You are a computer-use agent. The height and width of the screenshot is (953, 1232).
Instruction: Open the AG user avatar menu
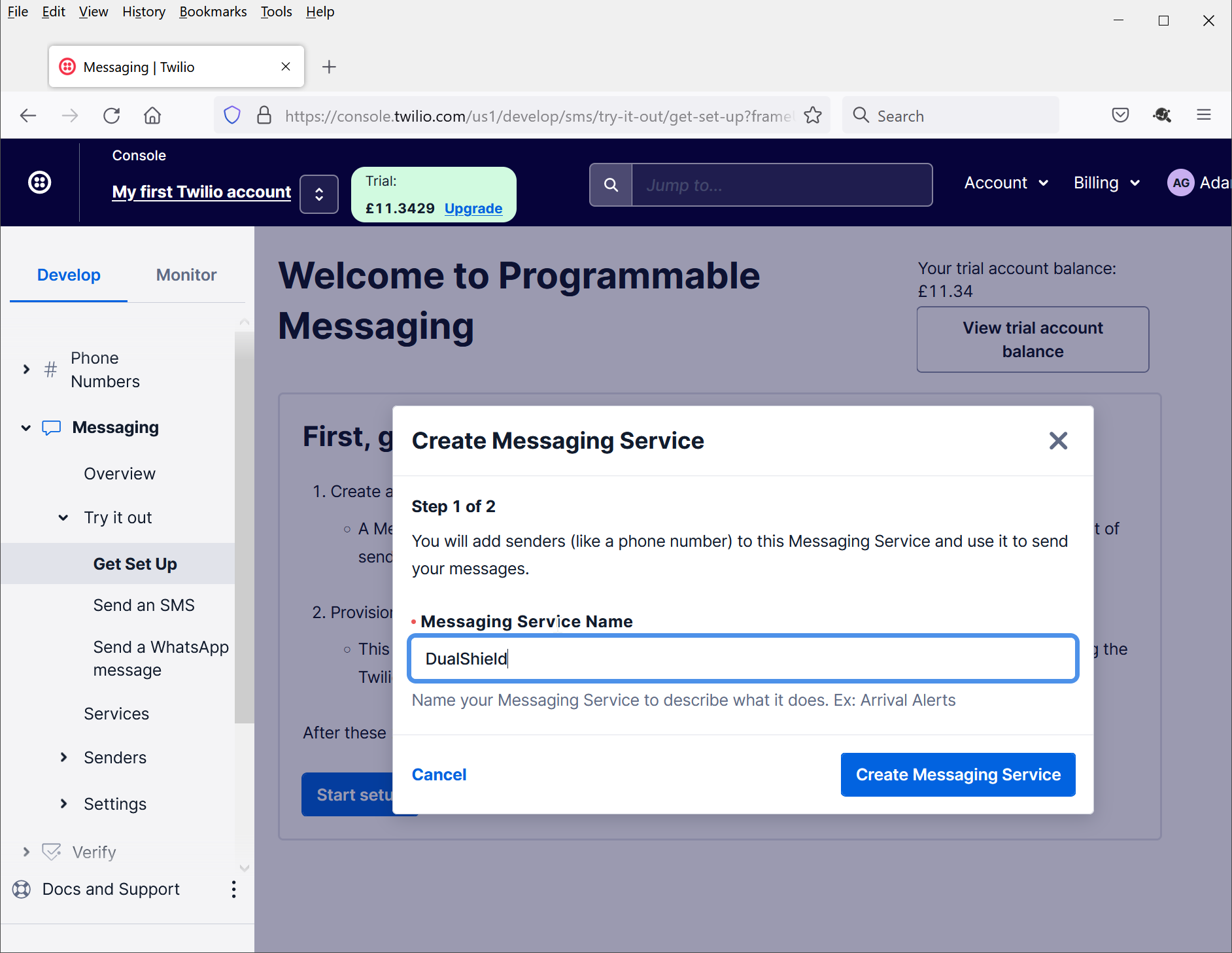pyautogui.click(x=1180, y=183)
